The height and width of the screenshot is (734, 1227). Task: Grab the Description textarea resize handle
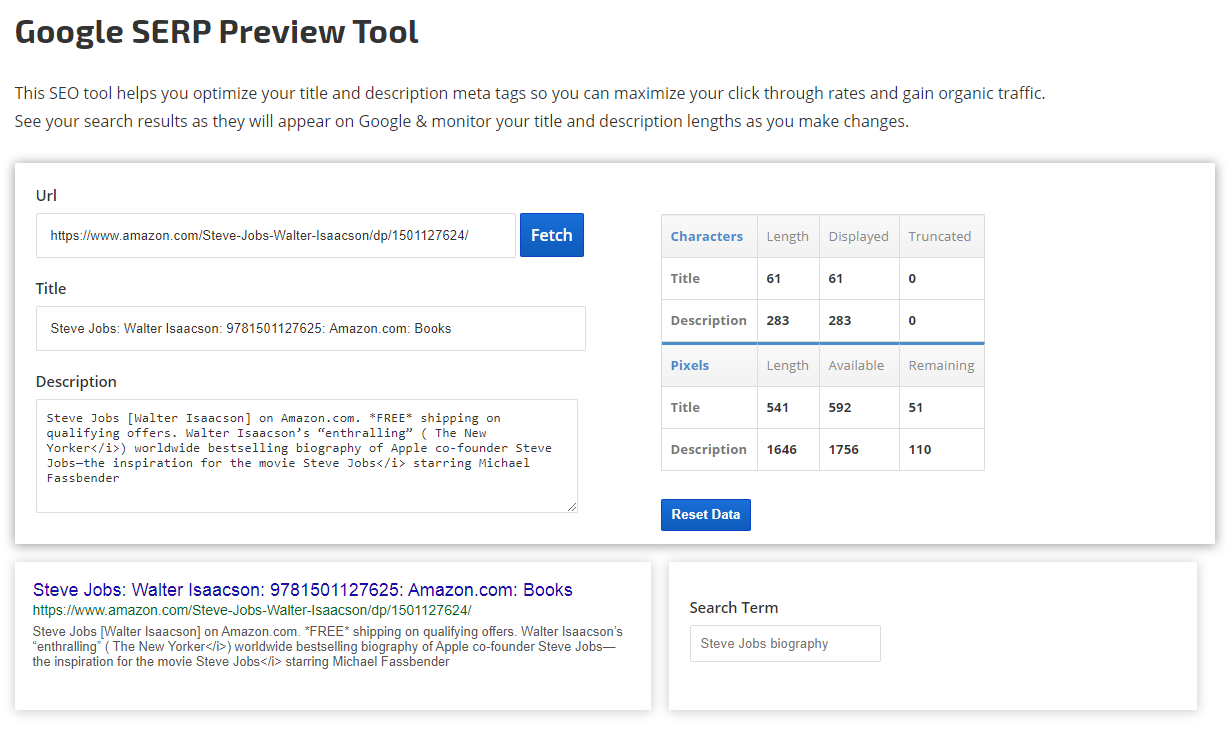[x=572, y=507]
